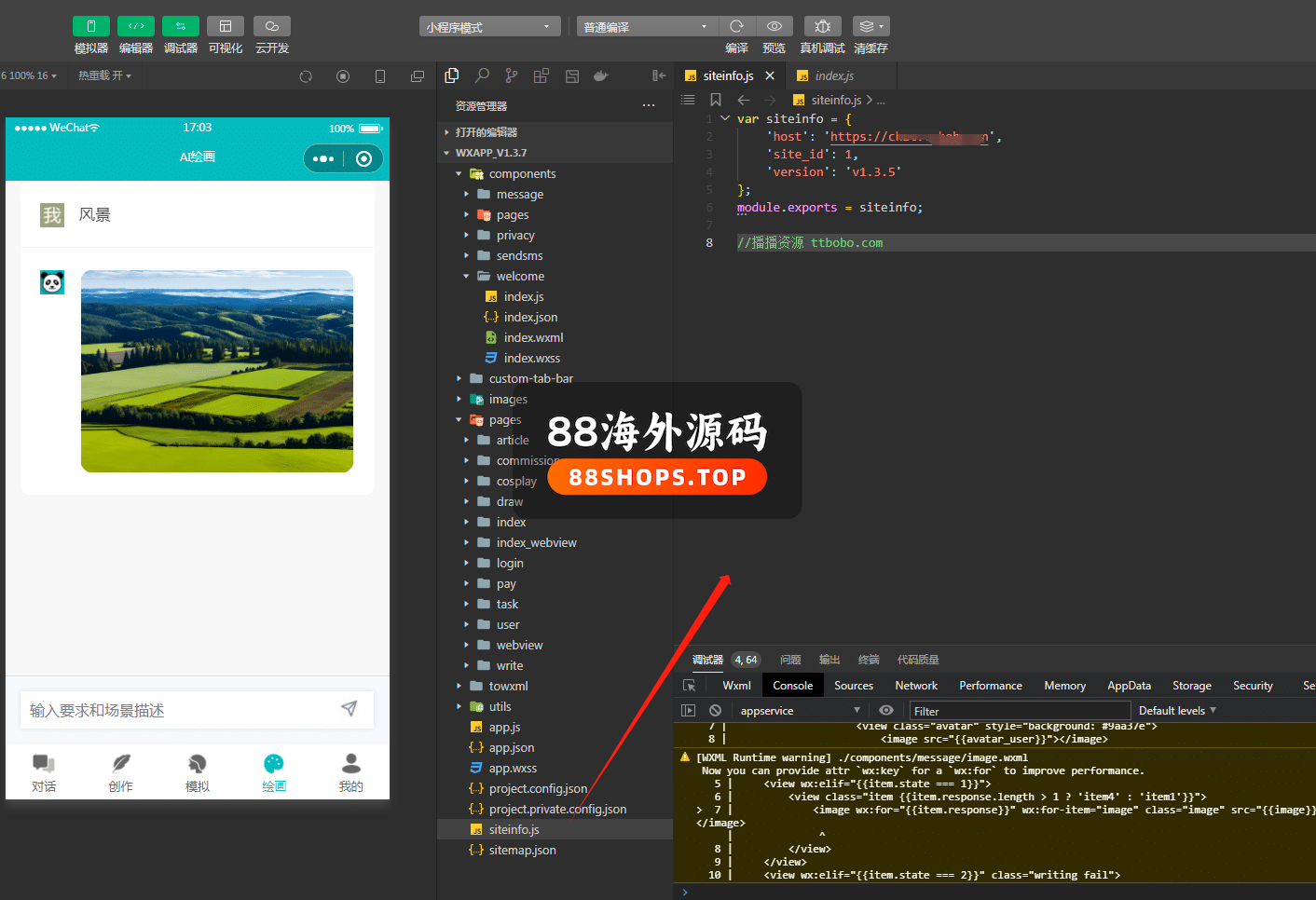The height and width of the screenshot is (900, 1316).
Task: Switch to the Network devtools tab
Action: point(915,686)
